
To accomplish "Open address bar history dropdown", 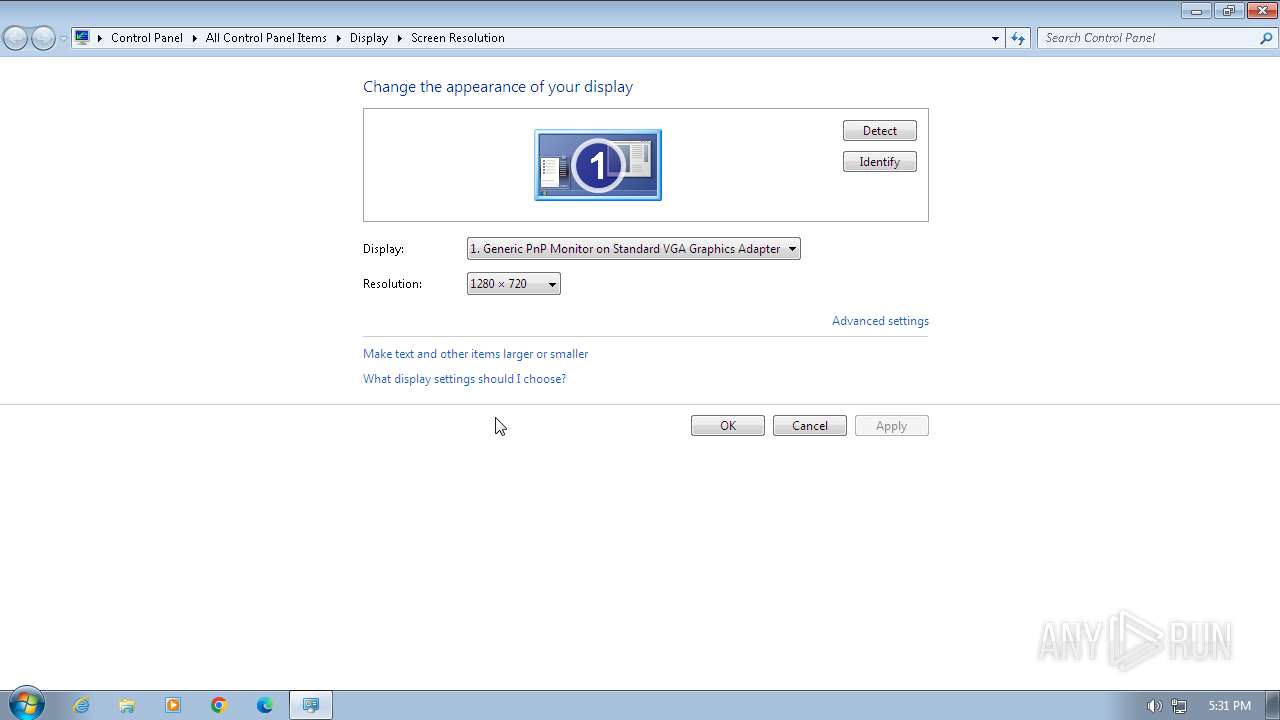I will 995,38.
